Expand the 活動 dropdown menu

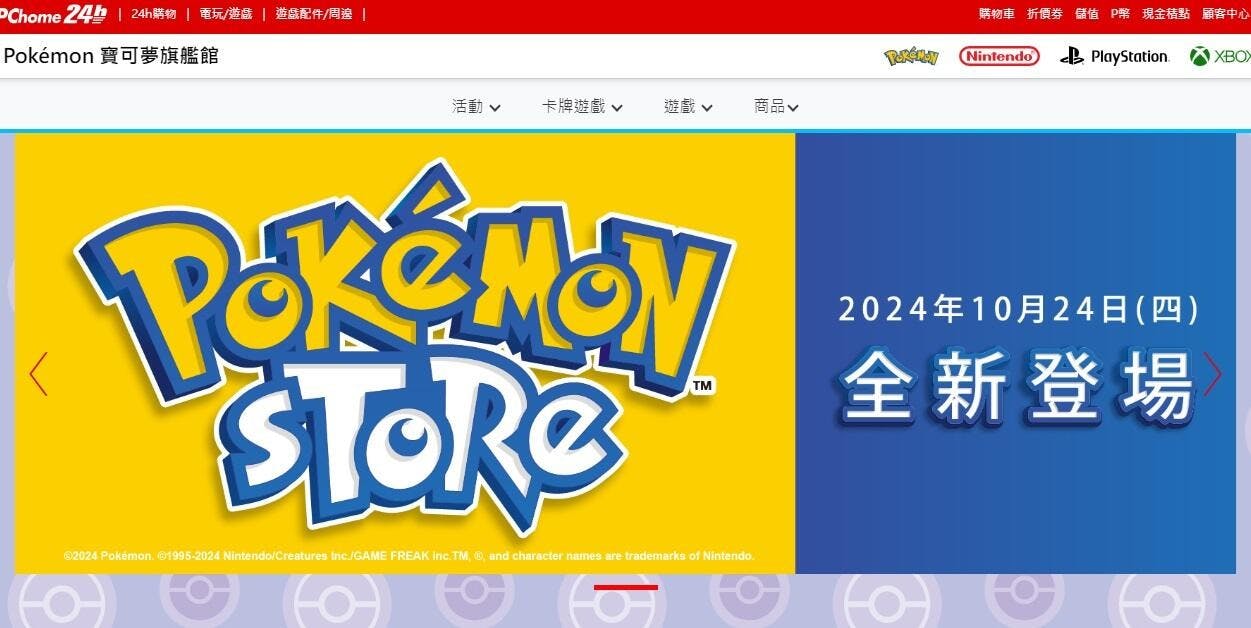[476, 106]
